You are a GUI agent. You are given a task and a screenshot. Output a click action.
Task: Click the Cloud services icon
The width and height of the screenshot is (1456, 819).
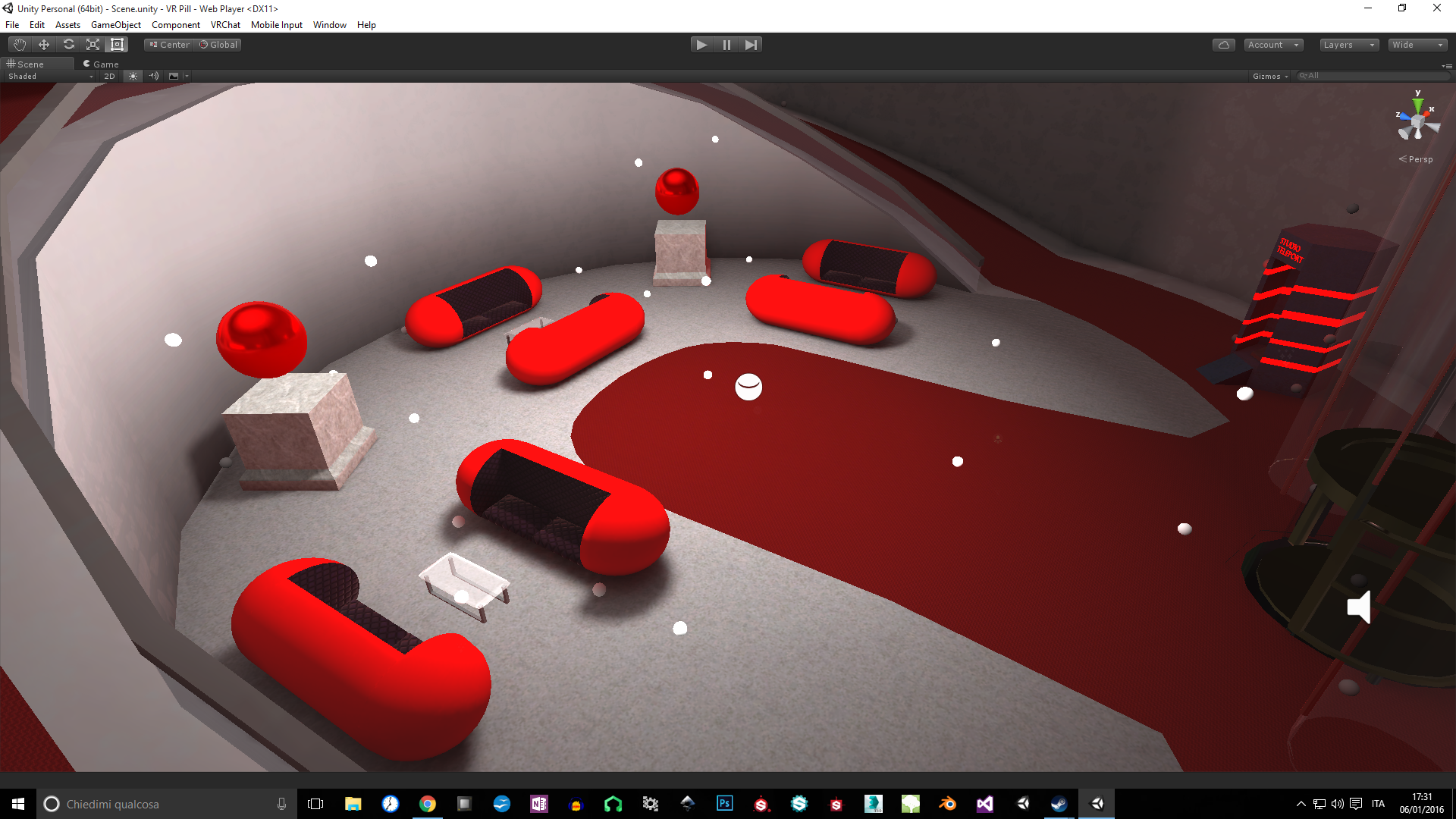pos(1223,45)
